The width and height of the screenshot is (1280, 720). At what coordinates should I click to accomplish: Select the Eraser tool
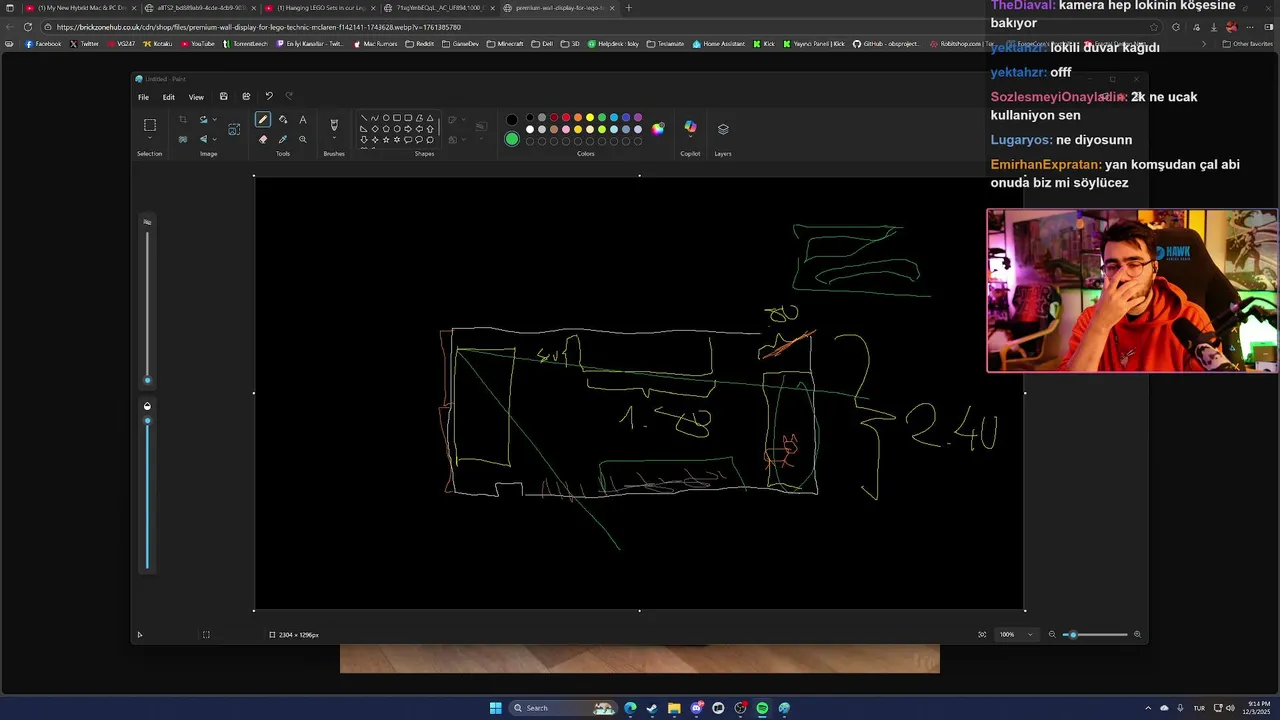(263, 139)
